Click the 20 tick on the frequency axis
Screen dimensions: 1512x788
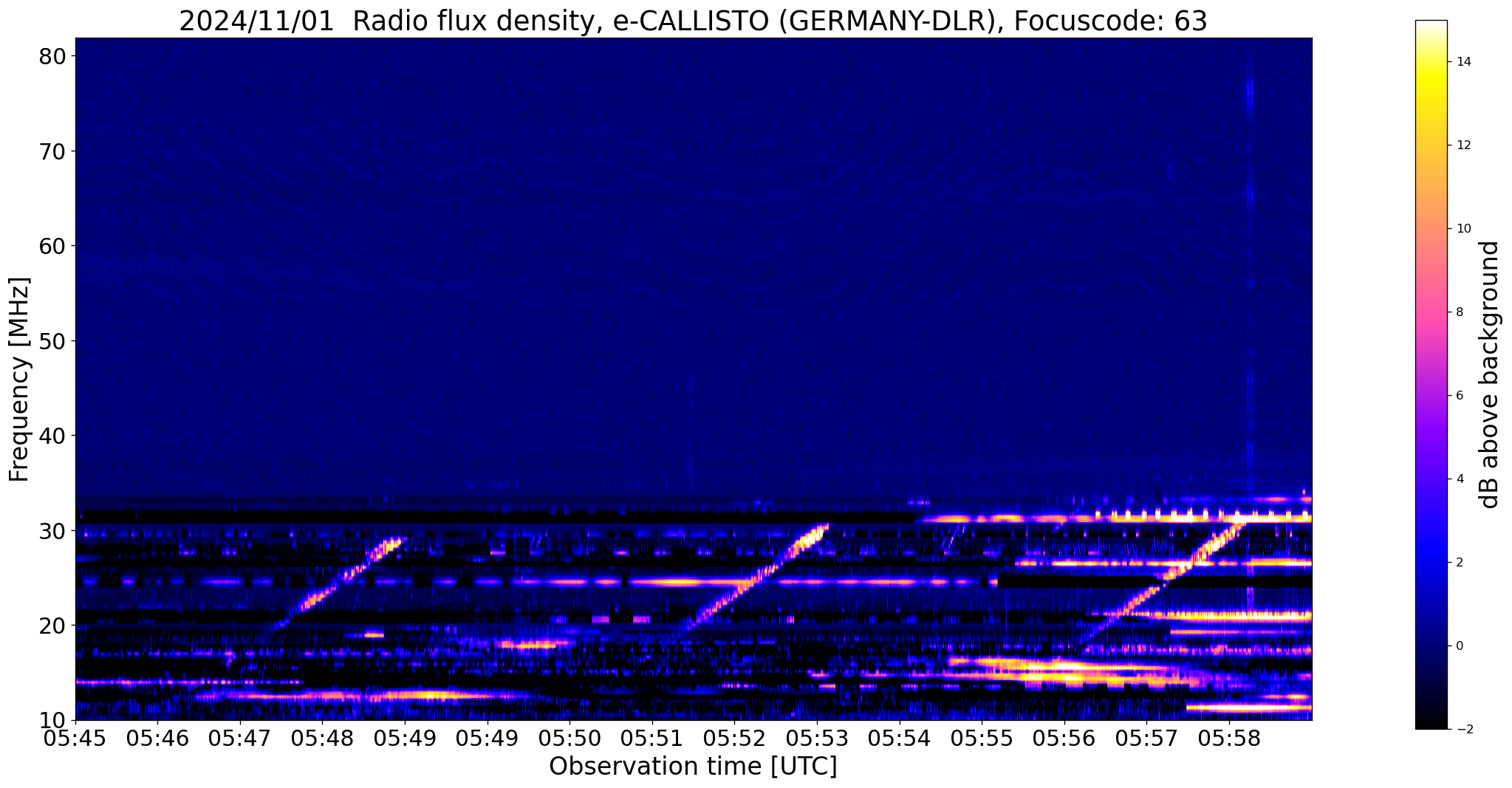[52, 626]
